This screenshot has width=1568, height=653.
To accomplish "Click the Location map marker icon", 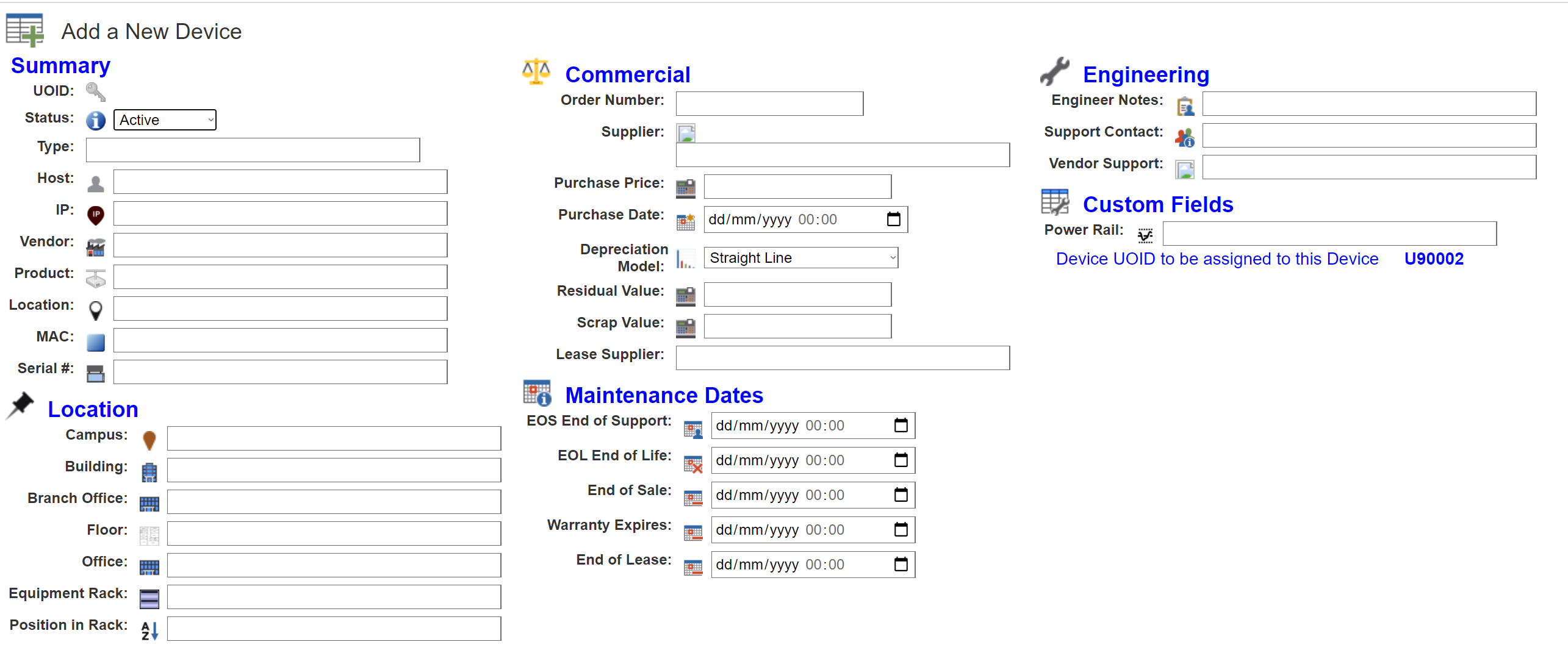I will [x=95, y=310].
